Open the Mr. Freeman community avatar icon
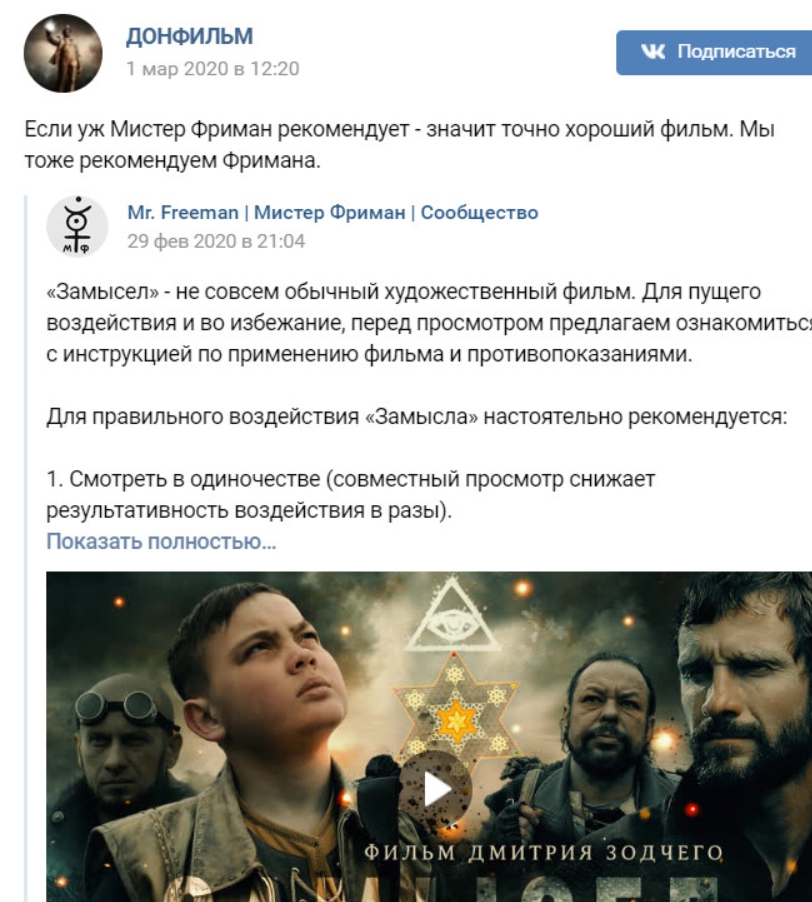The height and width of the screenshot is (902, 812). pos(77,226)
